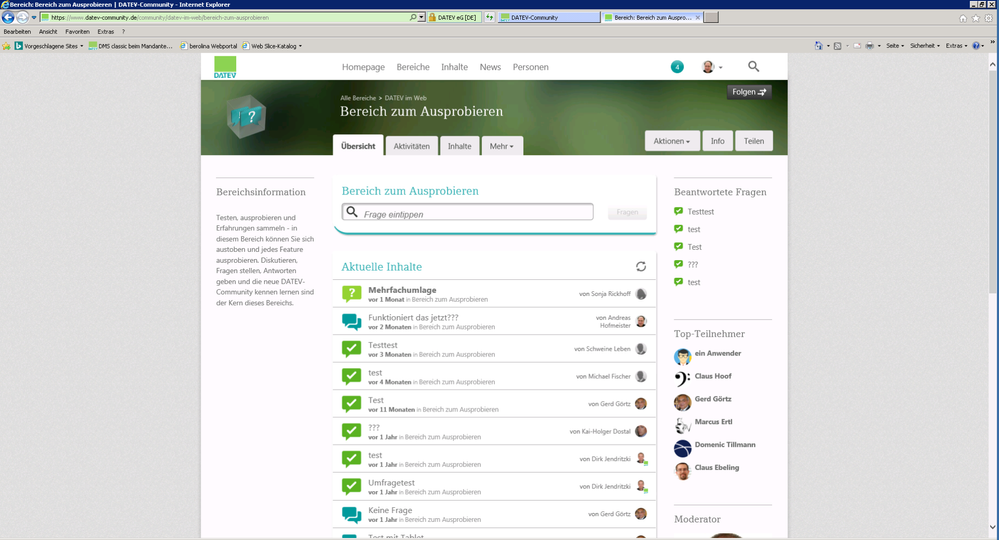Click the Teilen button

pyautogui.click(x=754, y=141)
